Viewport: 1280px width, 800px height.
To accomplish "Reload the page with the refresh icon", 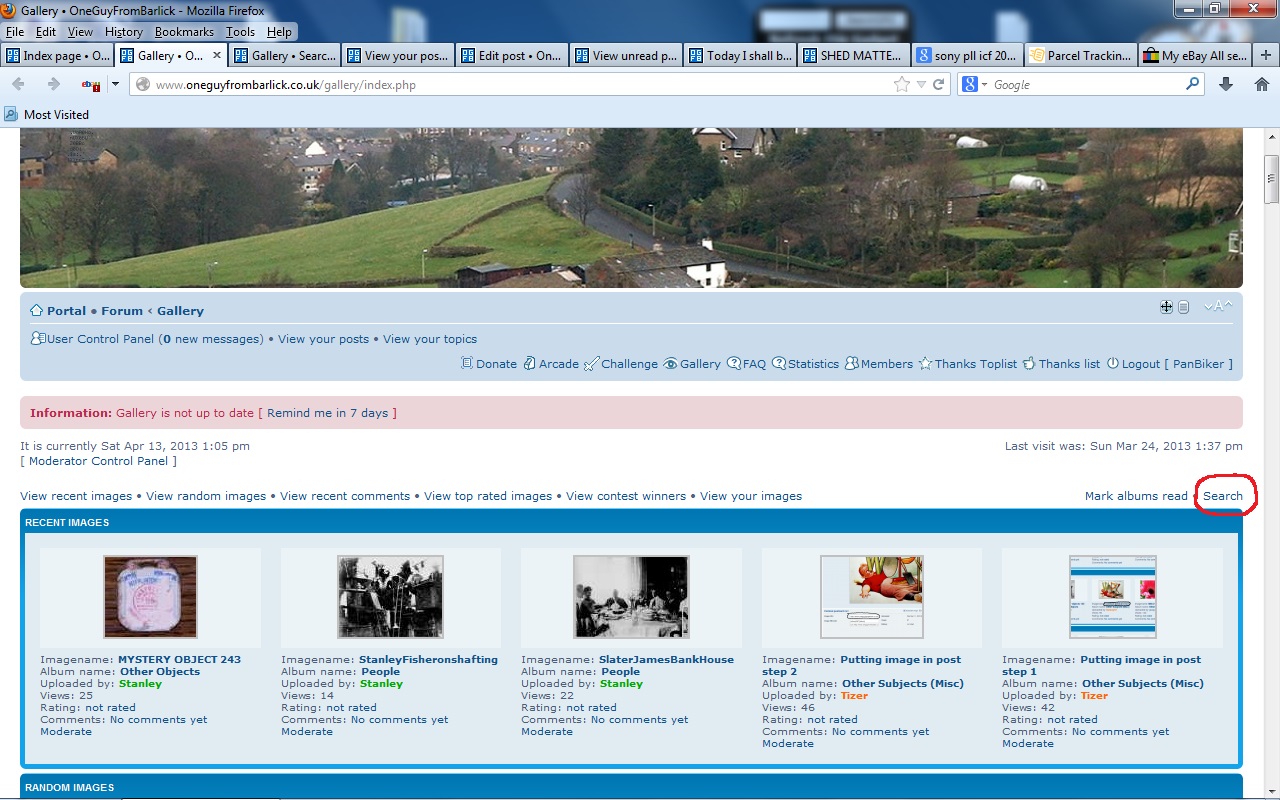I will point(939,85).
